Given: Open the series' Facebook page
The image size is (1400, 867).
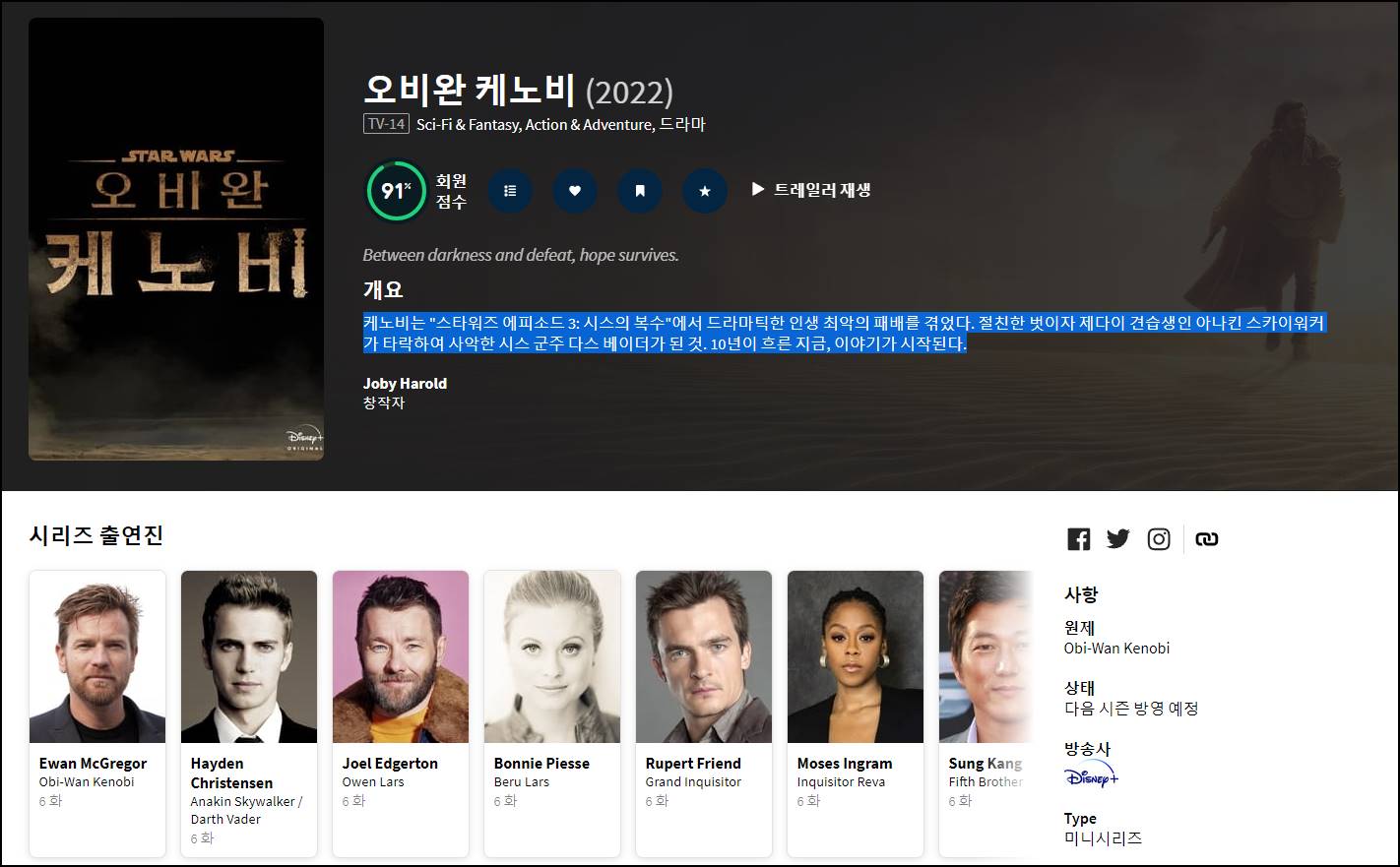Looking at the screenshot, I should (1079, 538).
